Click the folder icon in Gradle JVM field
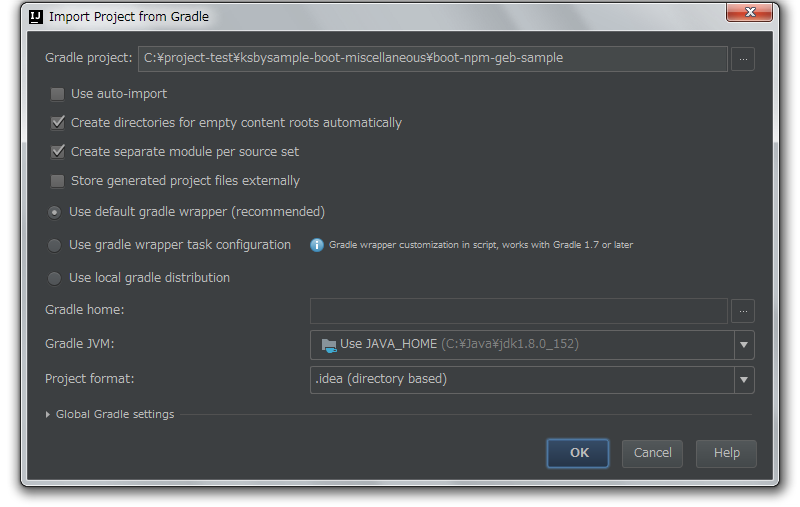Viewport: 800px width, 507px height. tap(329, 345)
